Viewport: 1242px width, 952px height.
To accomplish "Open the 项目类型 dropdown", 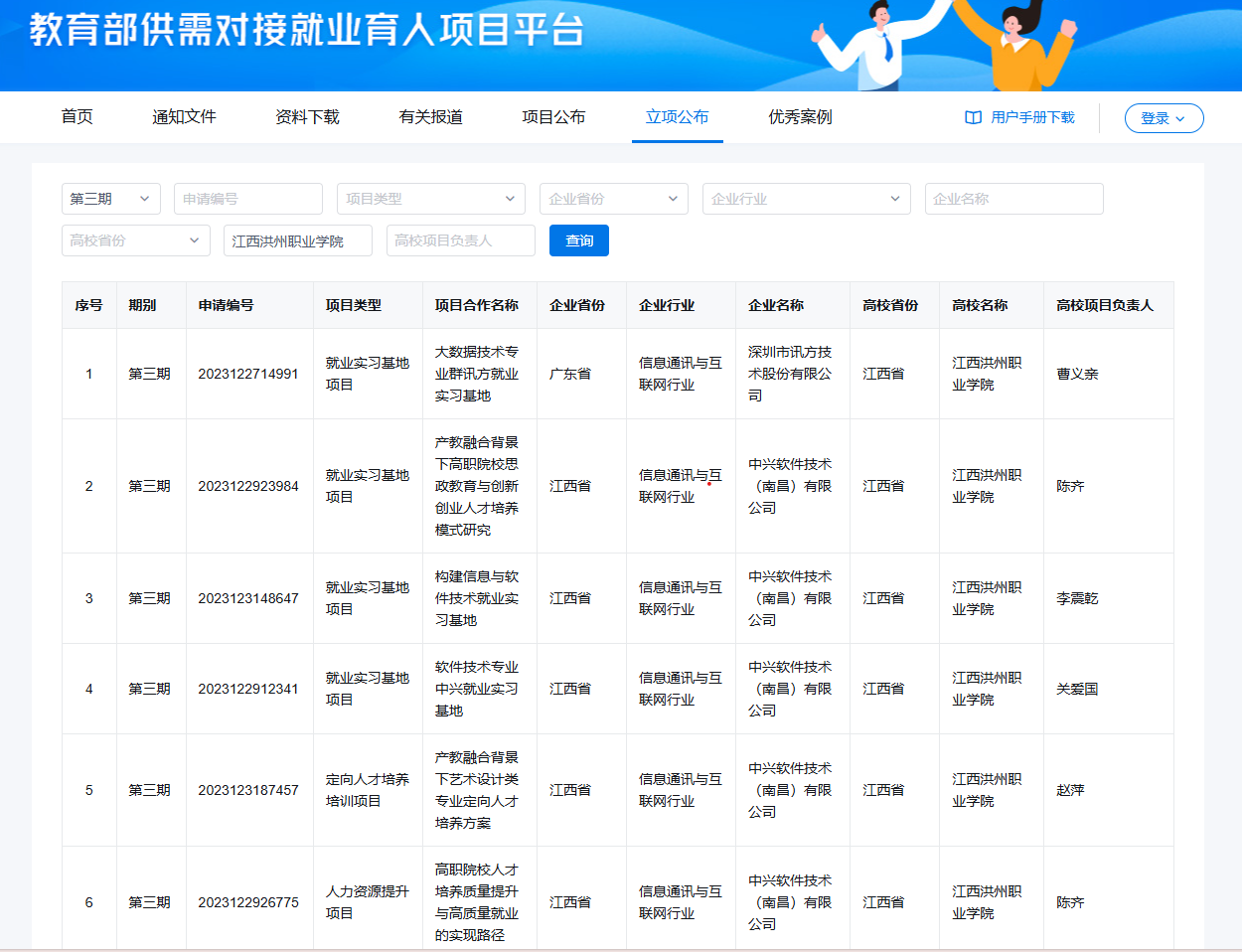I will click(430, 199).
